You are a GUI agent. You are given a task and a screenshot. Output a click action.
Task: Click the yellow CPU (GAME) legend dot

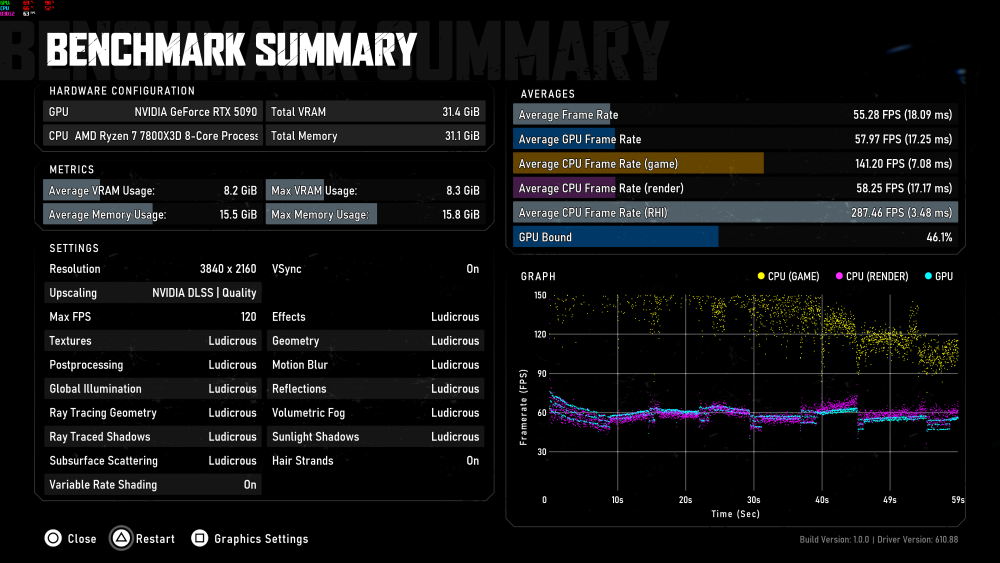[761, 276]
